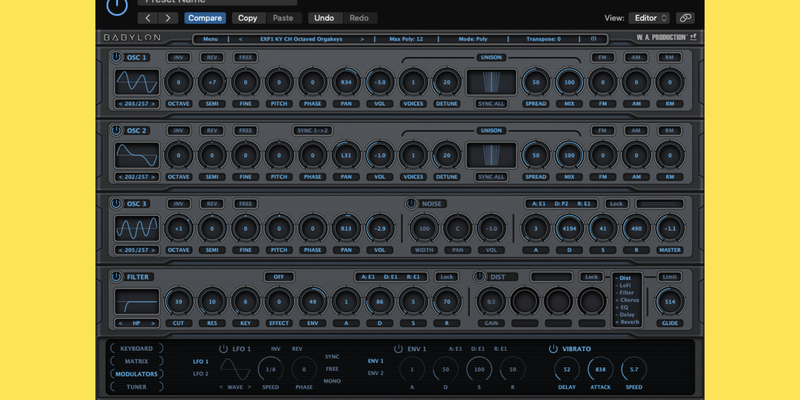Open the View Editor dropdown
The image size is (800, 400).
click(651, 18)
